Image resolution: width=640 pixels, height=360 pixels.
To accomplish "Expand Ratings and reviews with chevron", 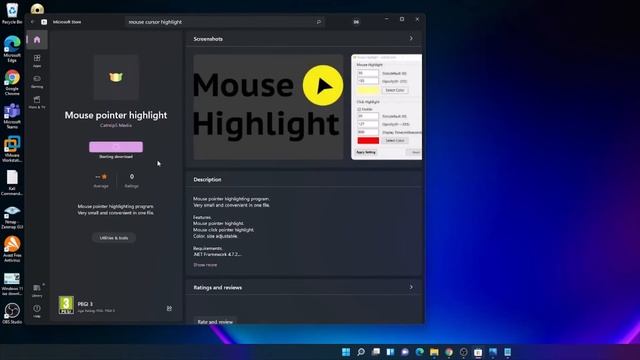I will (x=411, y=287).
